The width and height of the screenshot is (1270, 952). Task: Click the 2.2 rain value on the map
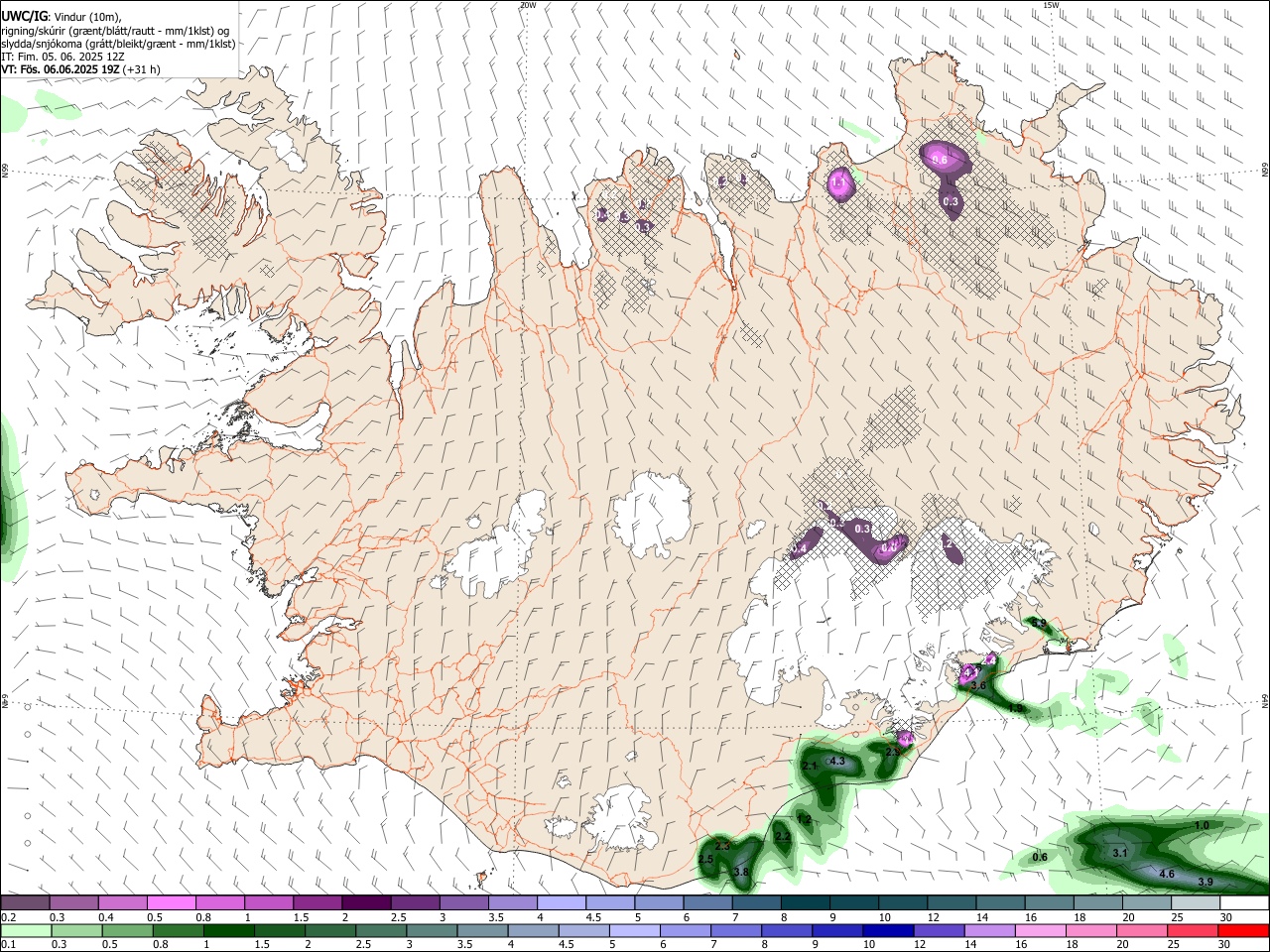(x=783, y=837)
